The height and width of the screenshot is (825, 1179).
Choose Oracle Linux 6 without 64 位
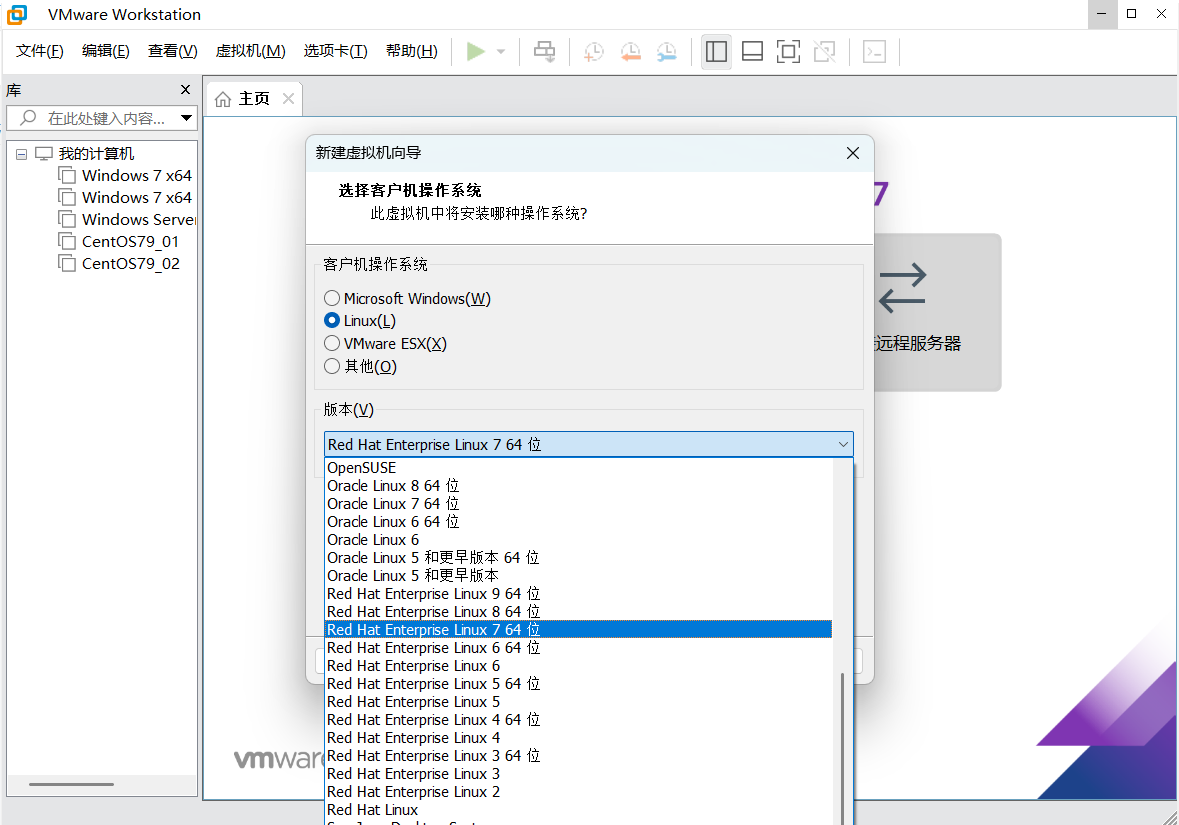pyautogui.click(x=578, y=540)
